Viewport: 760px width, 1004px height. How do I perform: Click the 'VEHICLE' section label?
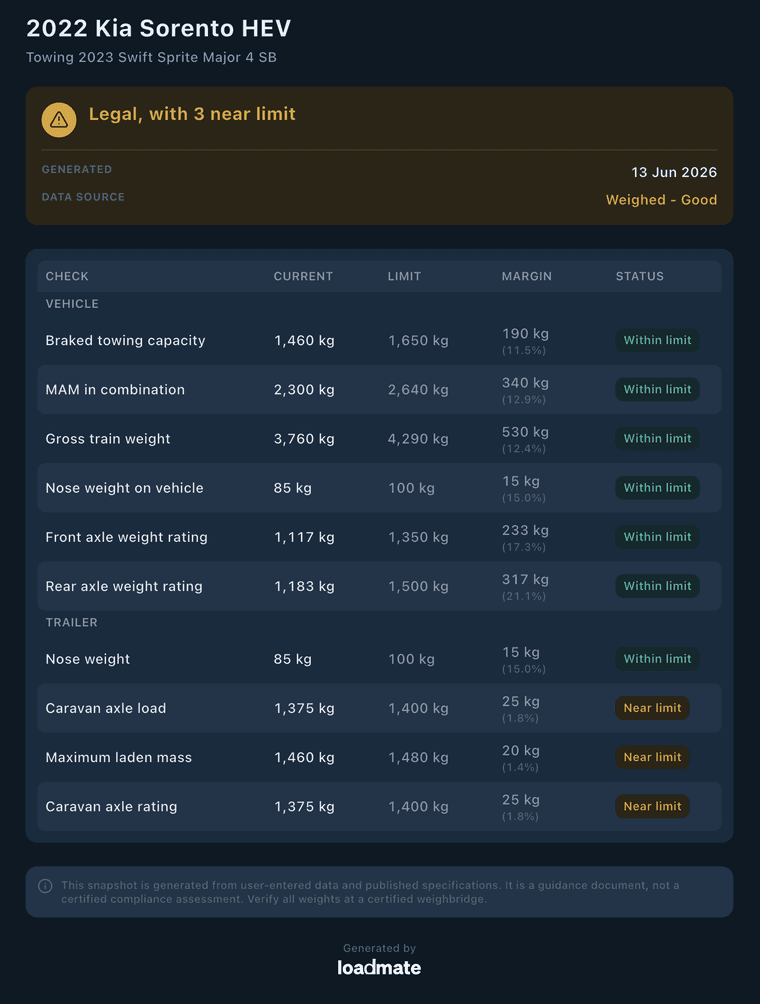pos(72,304)
